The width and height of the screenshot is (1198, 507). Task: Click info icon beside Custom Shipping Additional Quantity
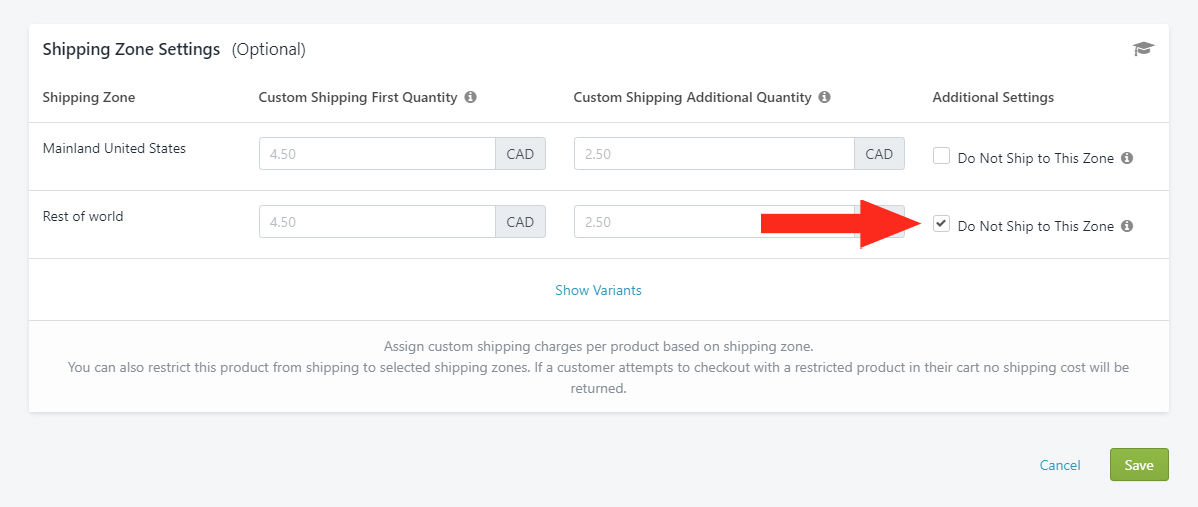824,98
